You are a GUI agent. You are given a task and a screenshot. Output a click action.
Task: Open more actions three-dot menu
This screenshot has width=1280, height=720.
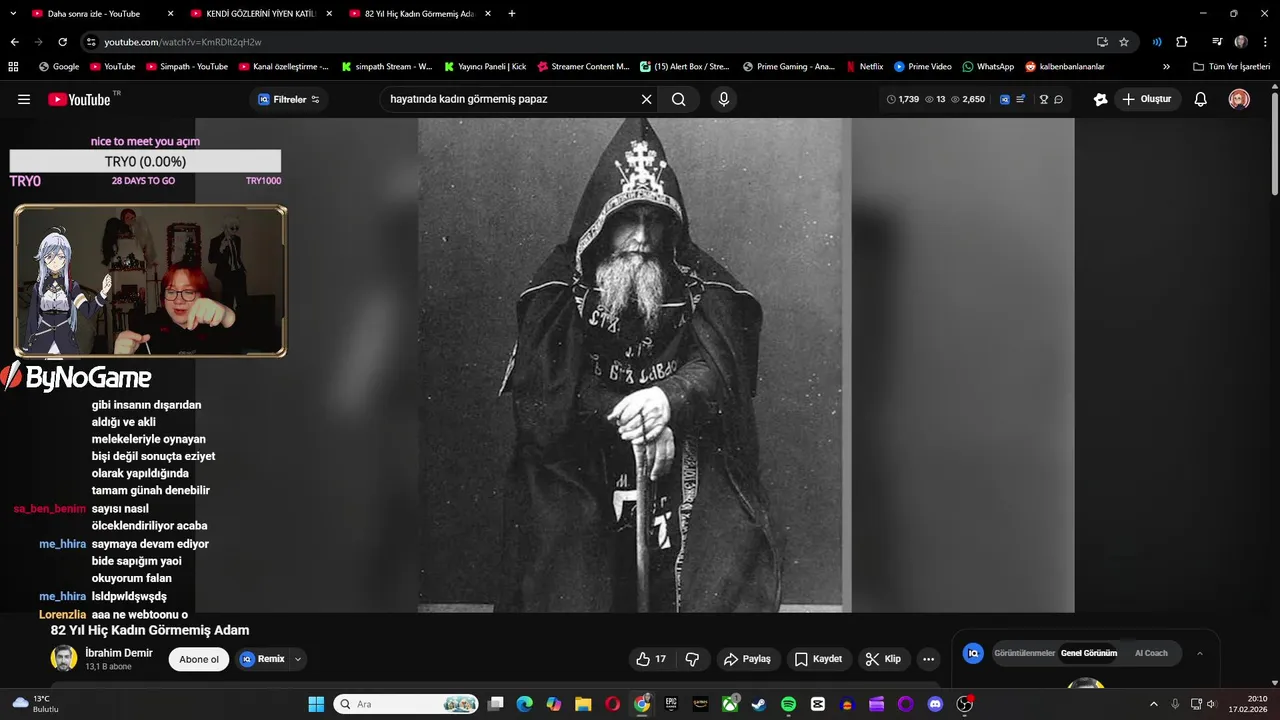[929, 659]
